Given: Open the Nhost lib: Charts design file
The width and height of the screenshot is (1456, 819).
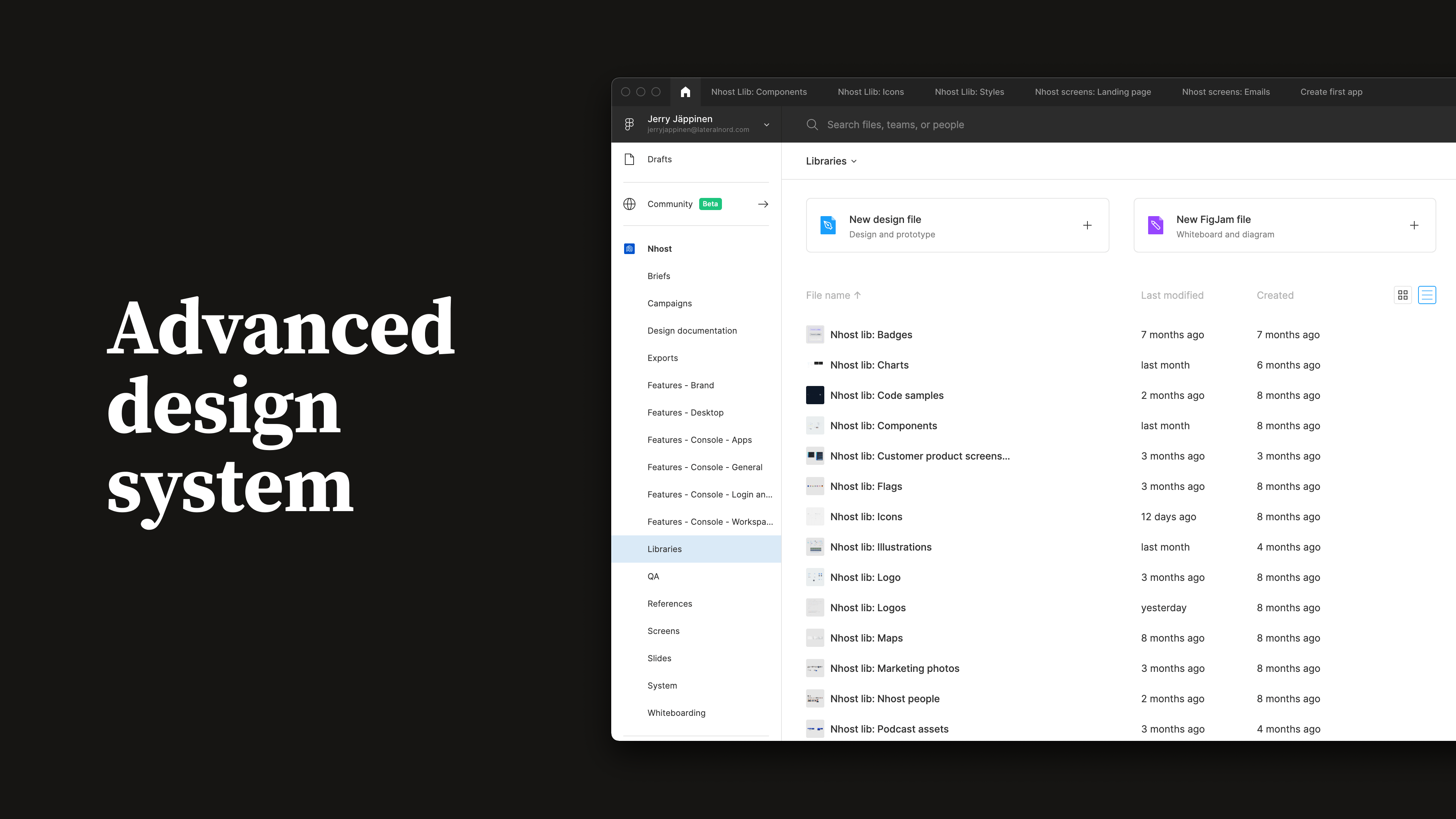Looking at the screenshot, I should click(x=869, y=364).
